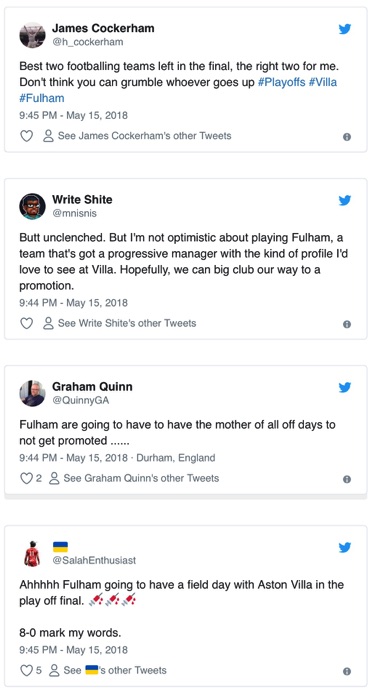Screen dimensions: 378x696
Task: Open the info icon on Graham Quinn's tweet
Action: 347,479
